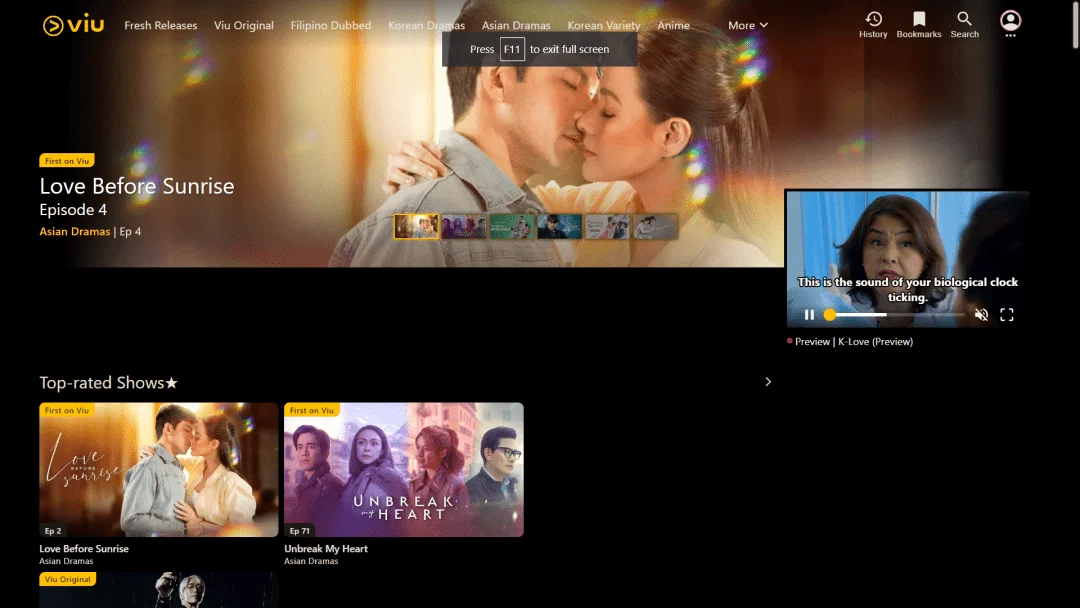Select the first banner carousel thumbnail
This screenshot has height=608, width=1080.
[x=416, y=227]
